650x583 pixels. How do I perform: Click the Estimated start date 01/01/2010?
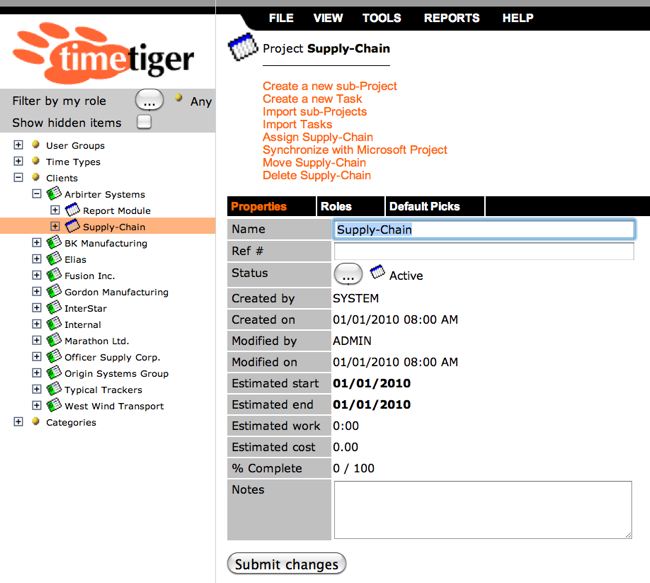pyautogui.click(x=372, y=383)
